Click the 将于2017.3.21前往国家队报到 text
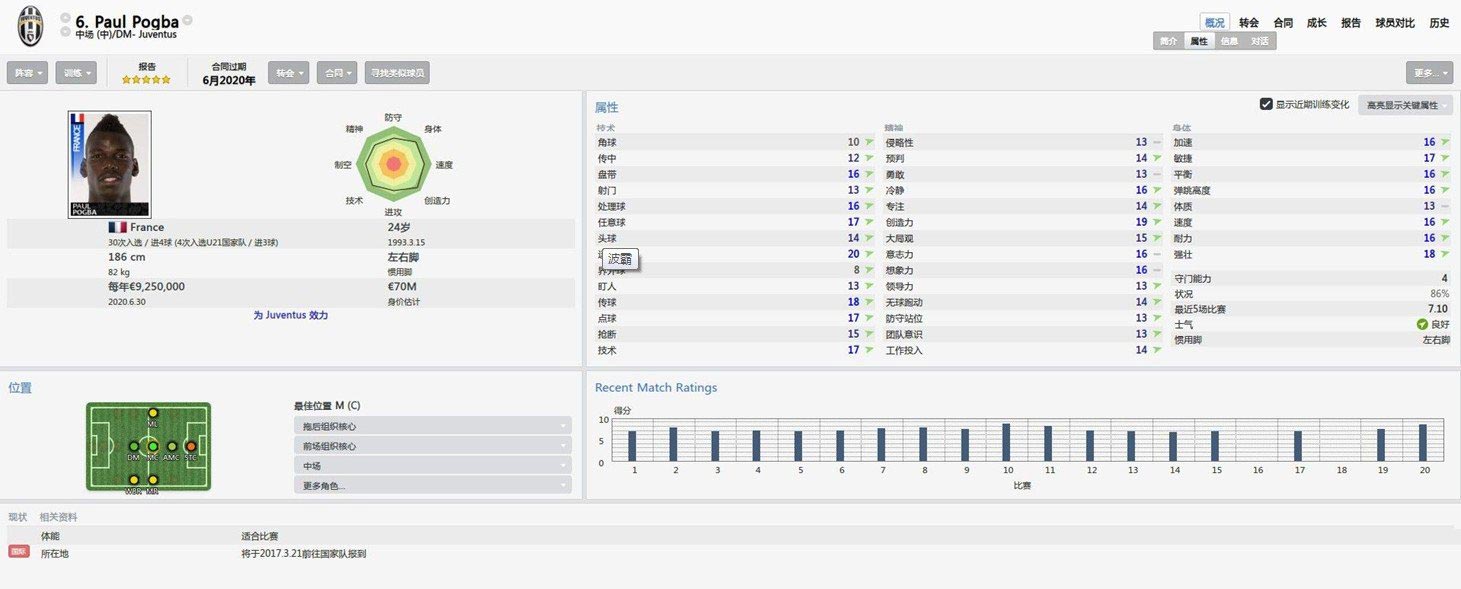This screenshot has width=1461, height=589. [x=304, y=553]
